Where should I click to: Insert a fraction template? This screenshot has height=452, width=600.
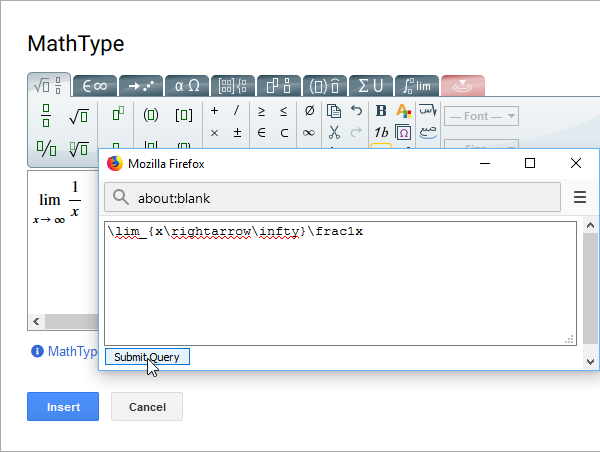(x=46, y=116)
